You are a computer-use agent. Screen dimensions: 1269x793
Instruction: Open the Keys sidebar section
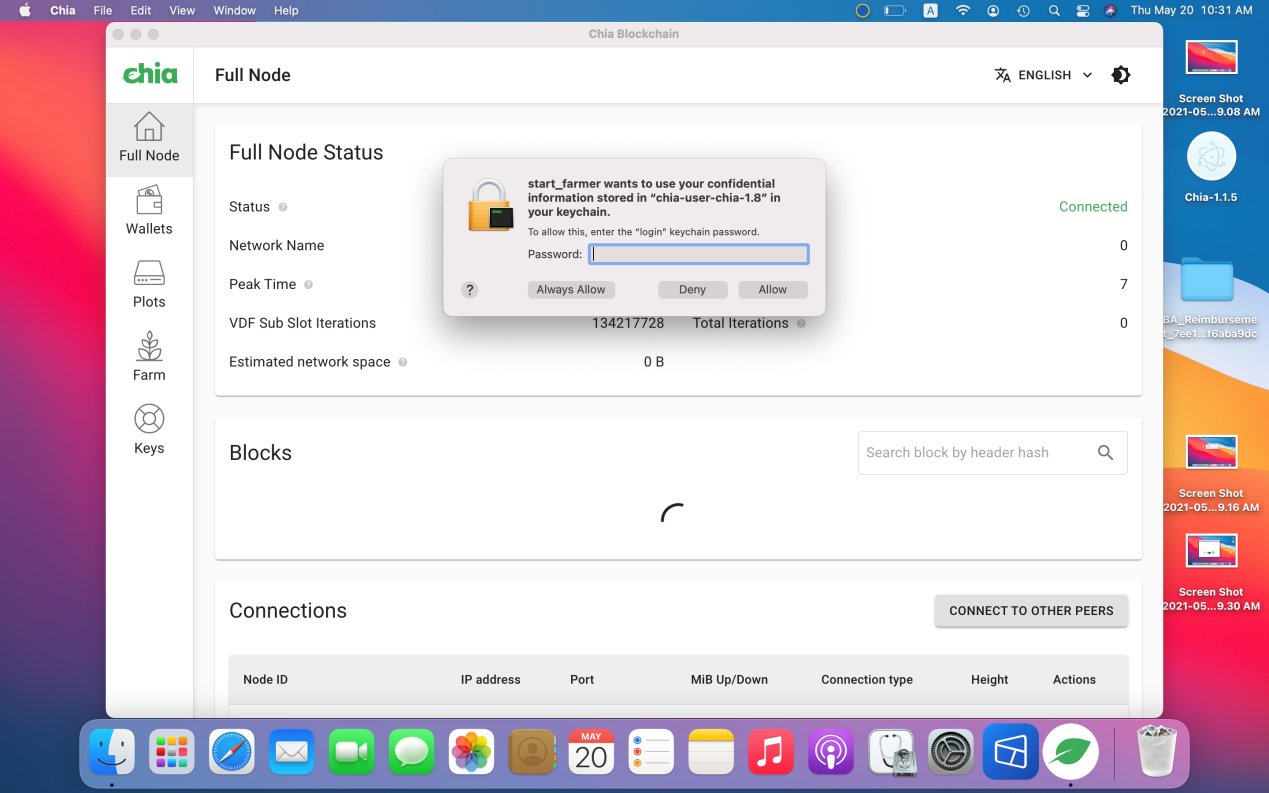149,431
